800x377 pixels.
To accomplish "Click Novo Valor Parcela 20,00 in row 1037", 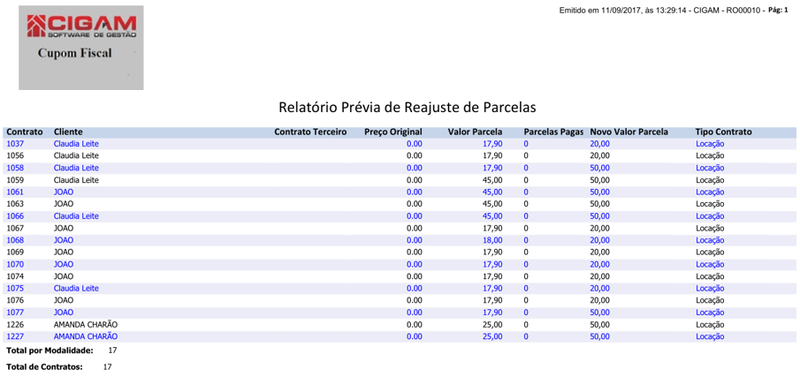I will (600, 144).
